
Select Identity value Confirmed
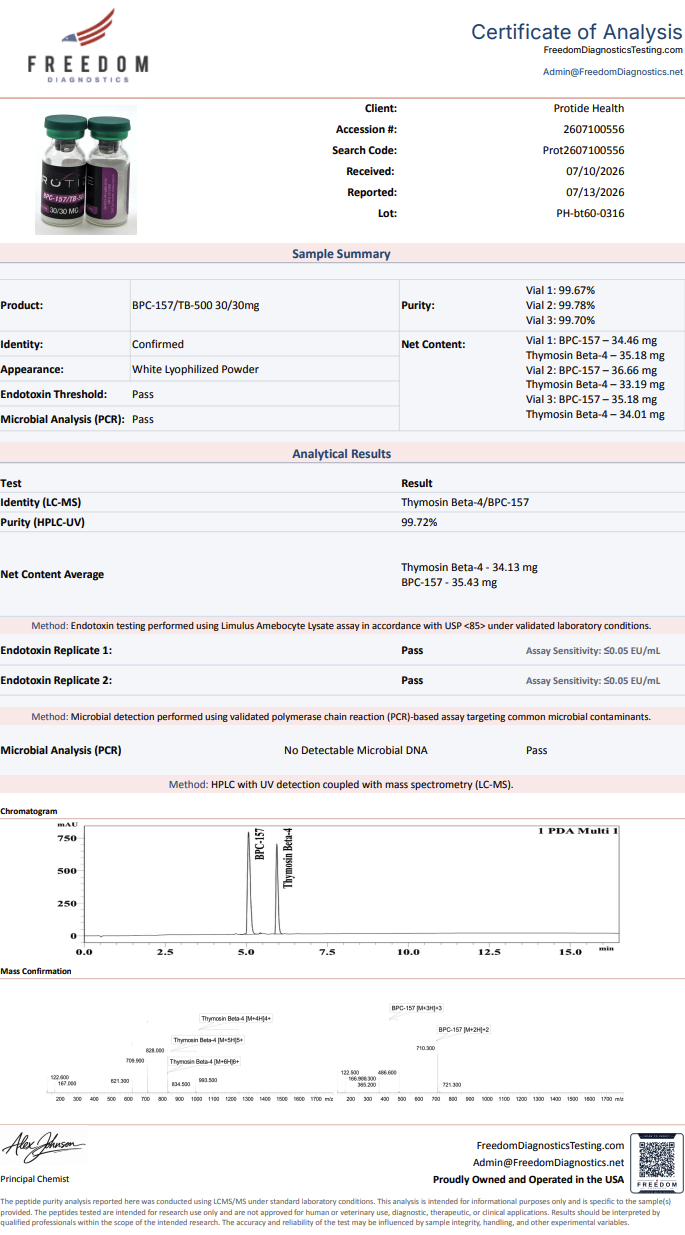pyautogui.click(x=158, y=344)
